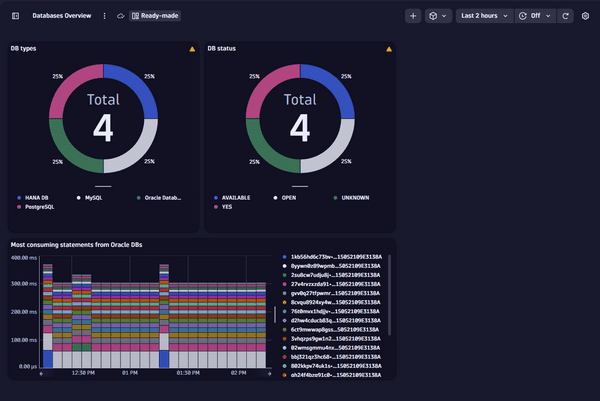Toggle OPEN legend entry
600x401 pixels.
point(285,198)
